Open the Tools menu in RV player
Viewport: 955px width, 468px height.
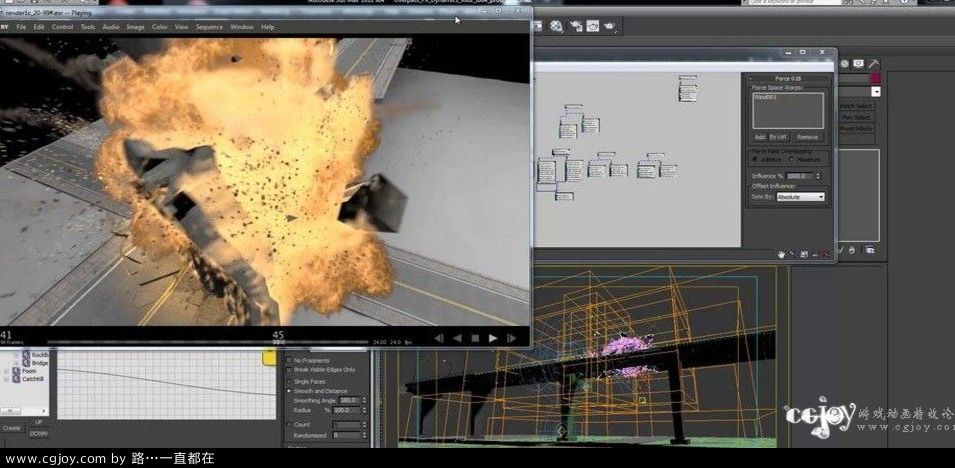pos(88,27)
